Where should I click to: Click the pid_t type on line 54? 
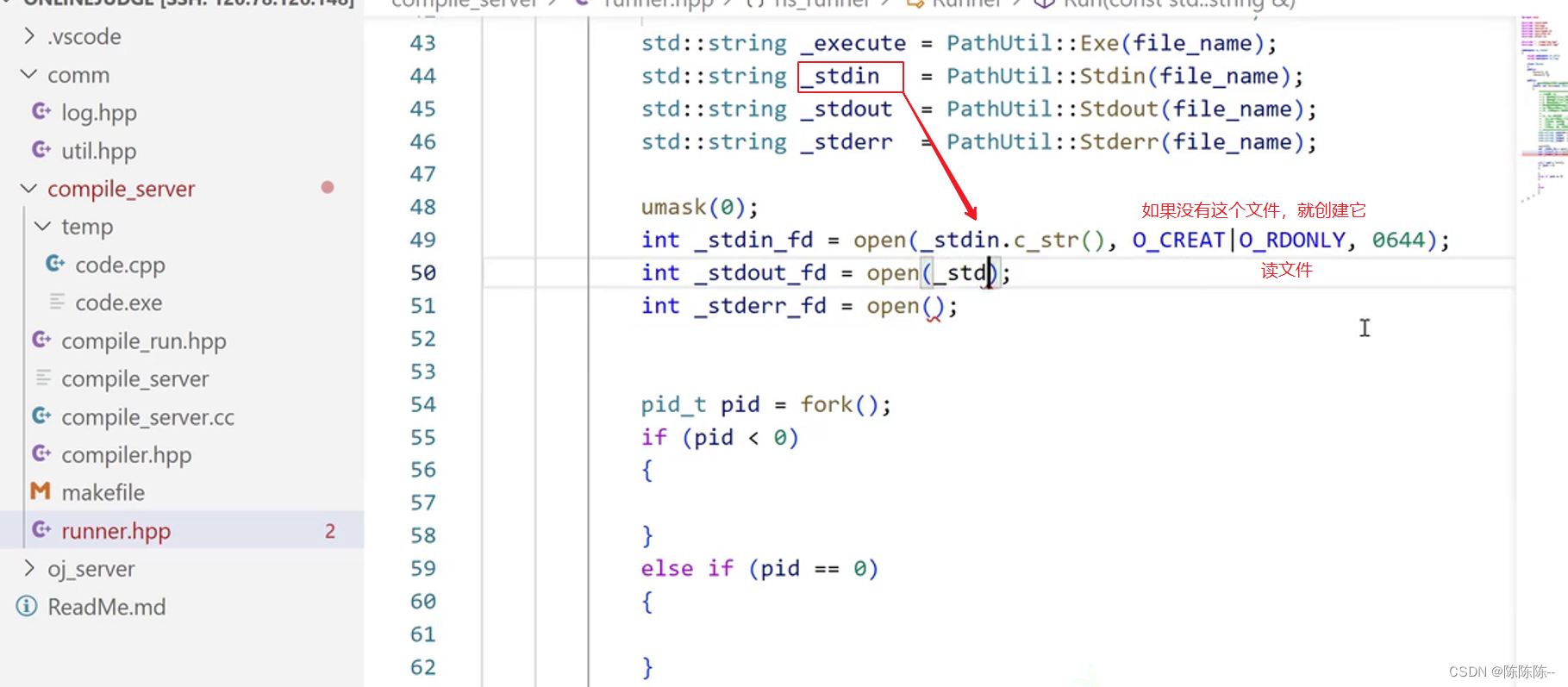pos(673,404)
